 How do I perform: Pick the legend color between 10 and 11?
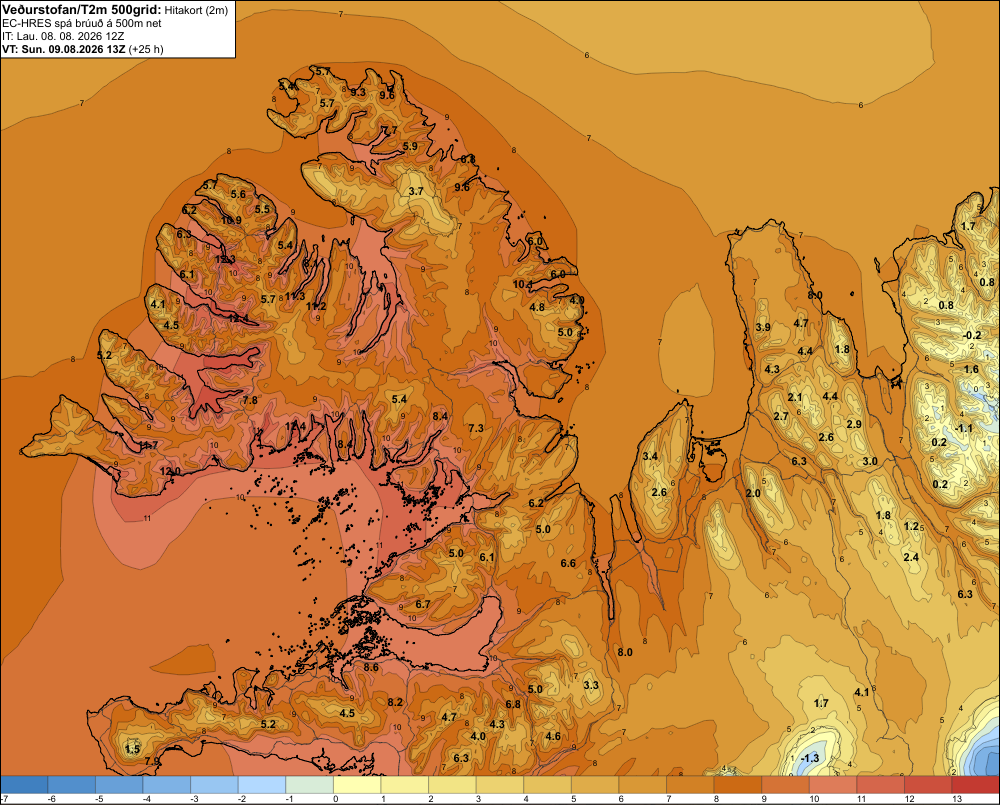[833, 785]
